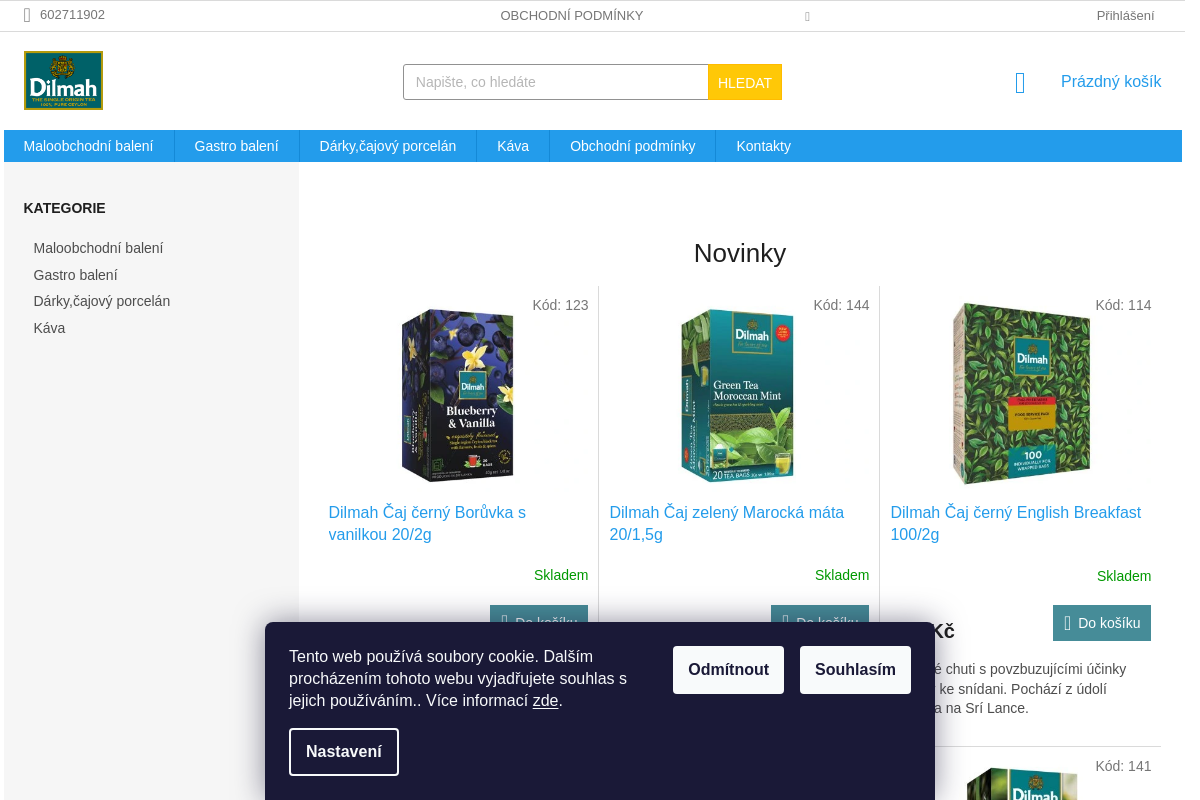Click 'Kód: 123' product code
Screen dimensions: 1200x800
560,305
